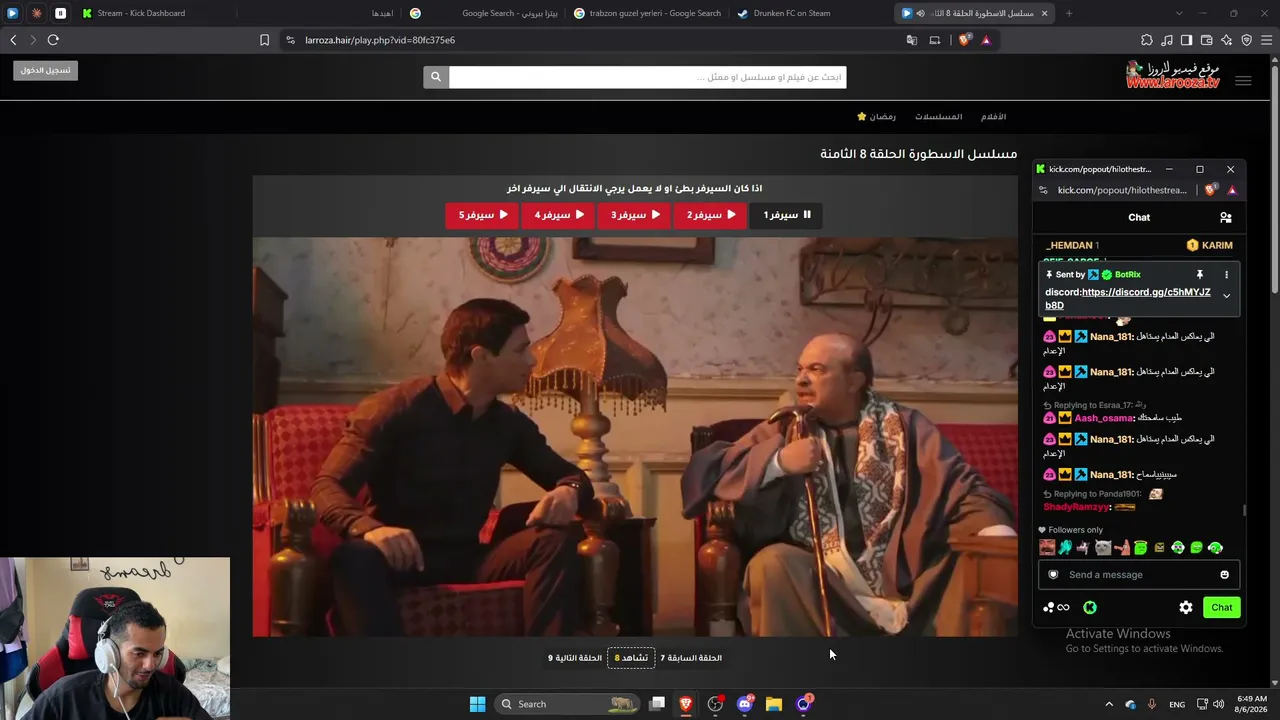
Task: Unpin the BotRix pinned message
Action: 1200,274
